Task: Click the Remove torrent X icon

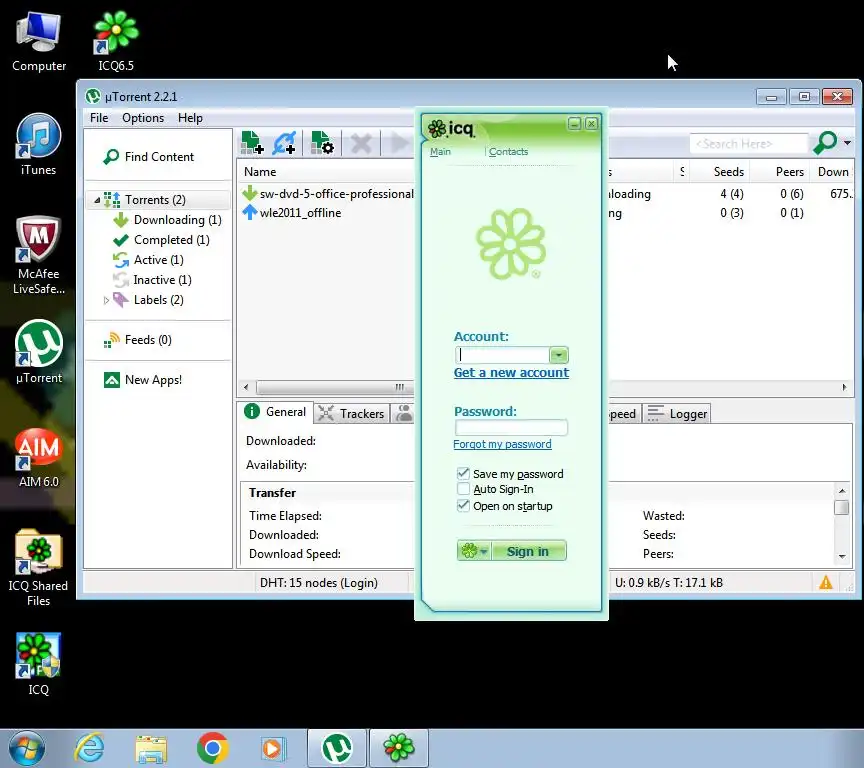Action: click(361, 143)
